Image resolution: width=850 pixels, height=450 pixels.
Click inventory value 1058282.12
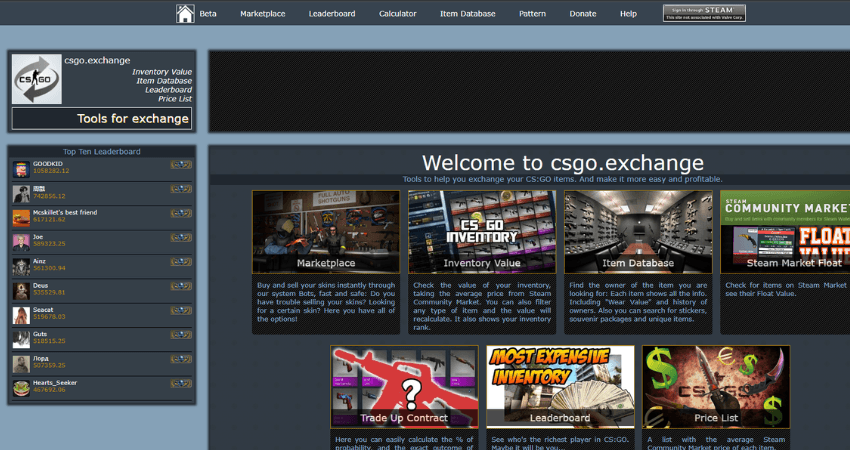point(51,171)
